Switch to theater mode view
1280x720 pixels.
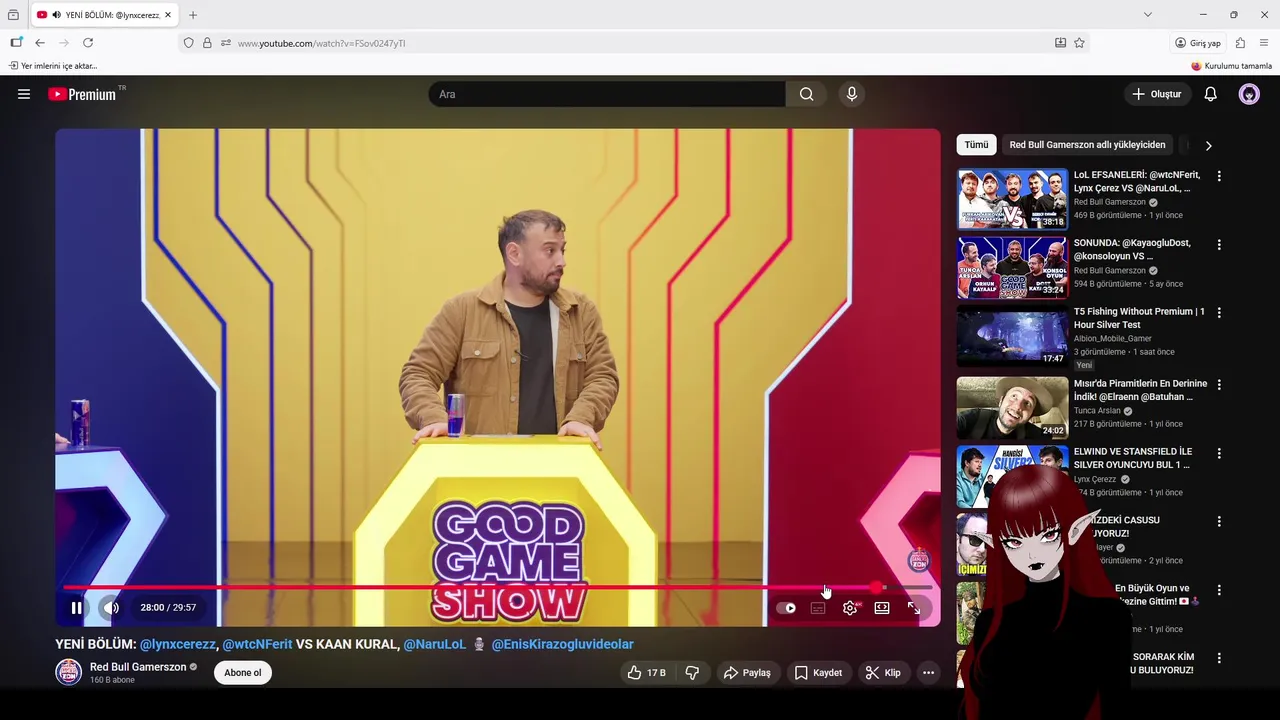coord(882,608)
